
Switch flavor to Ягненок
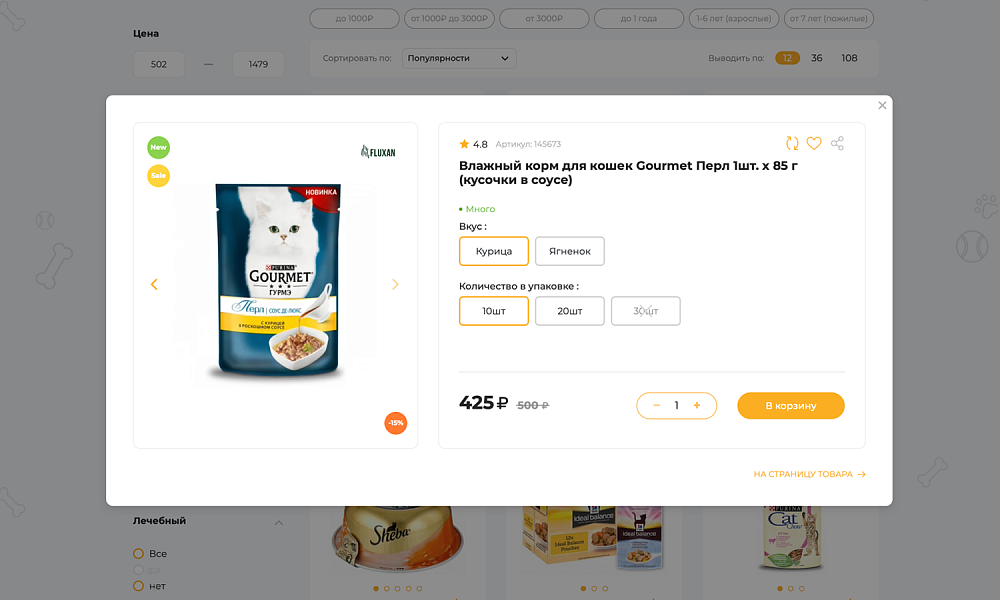click(x=569, y=251)
